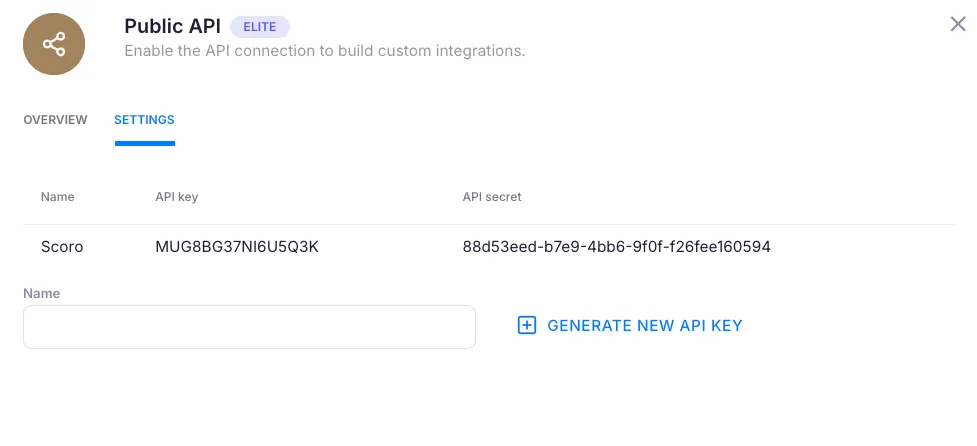Switch to the Overview tab
977x446 pixels.
coord(55,120)
